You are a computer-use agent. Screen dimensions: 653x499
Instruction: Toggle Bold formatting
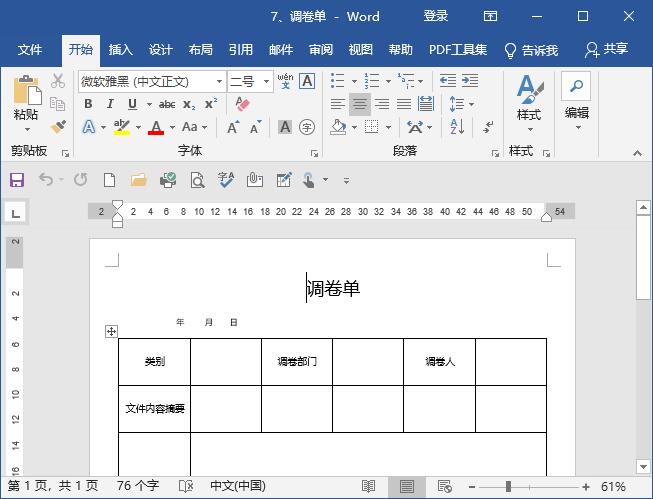pos(88,104)
